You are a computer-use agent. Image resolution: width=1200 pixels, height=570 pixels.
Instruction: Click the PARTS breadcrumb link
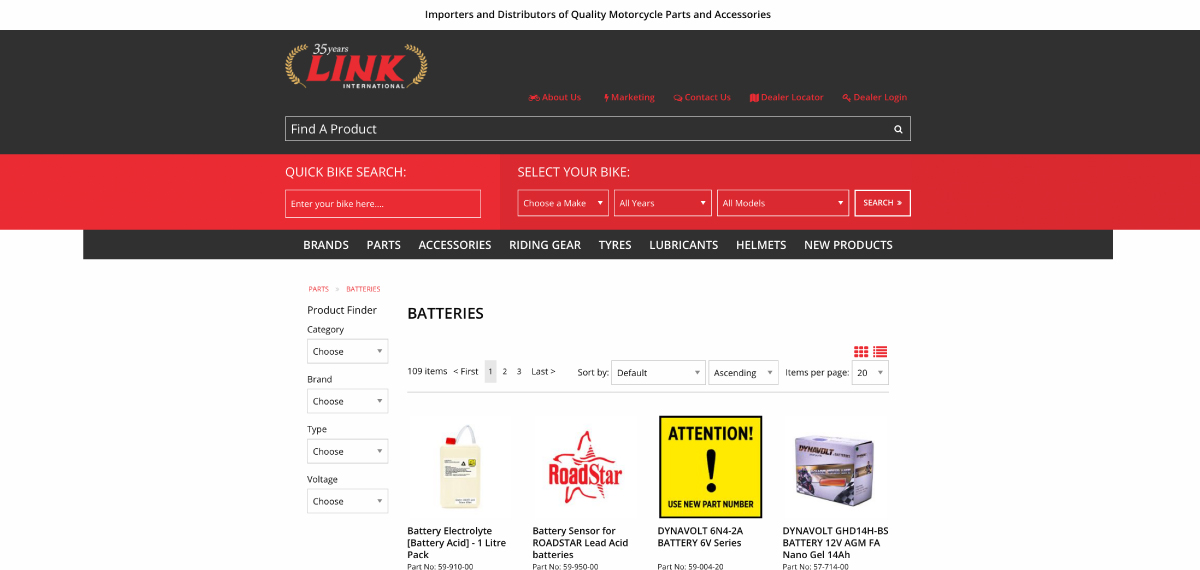pos(319,289)
